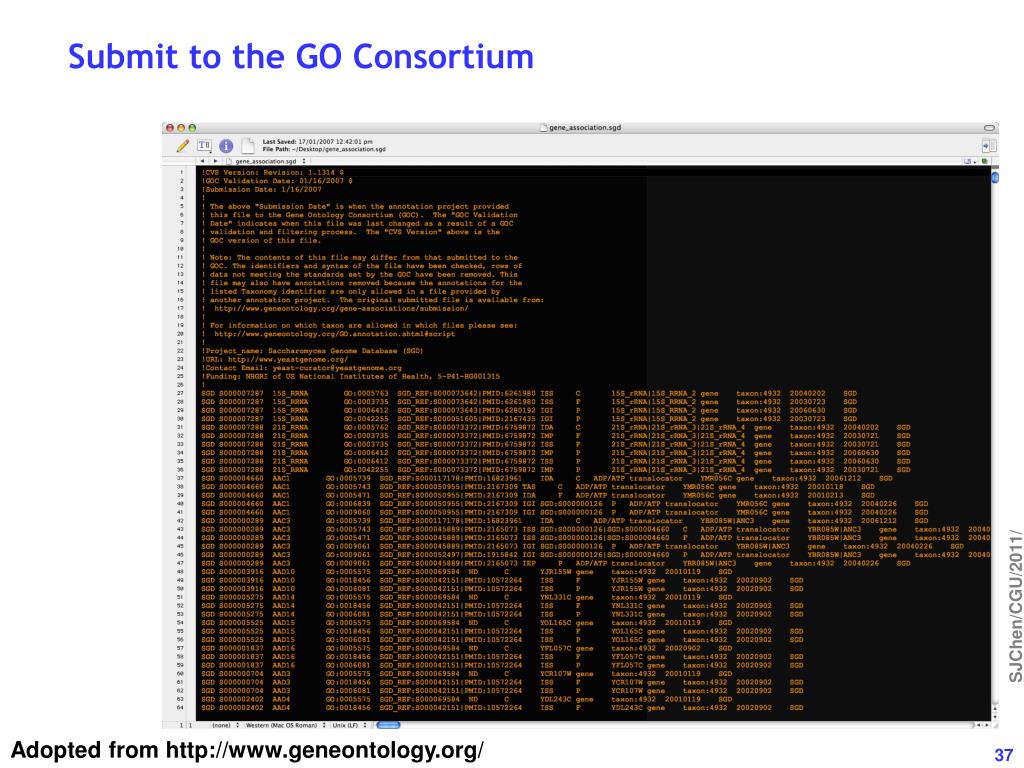Toggle the documents drawer icon at the toolbar's right end

click(x=989, y=146)
